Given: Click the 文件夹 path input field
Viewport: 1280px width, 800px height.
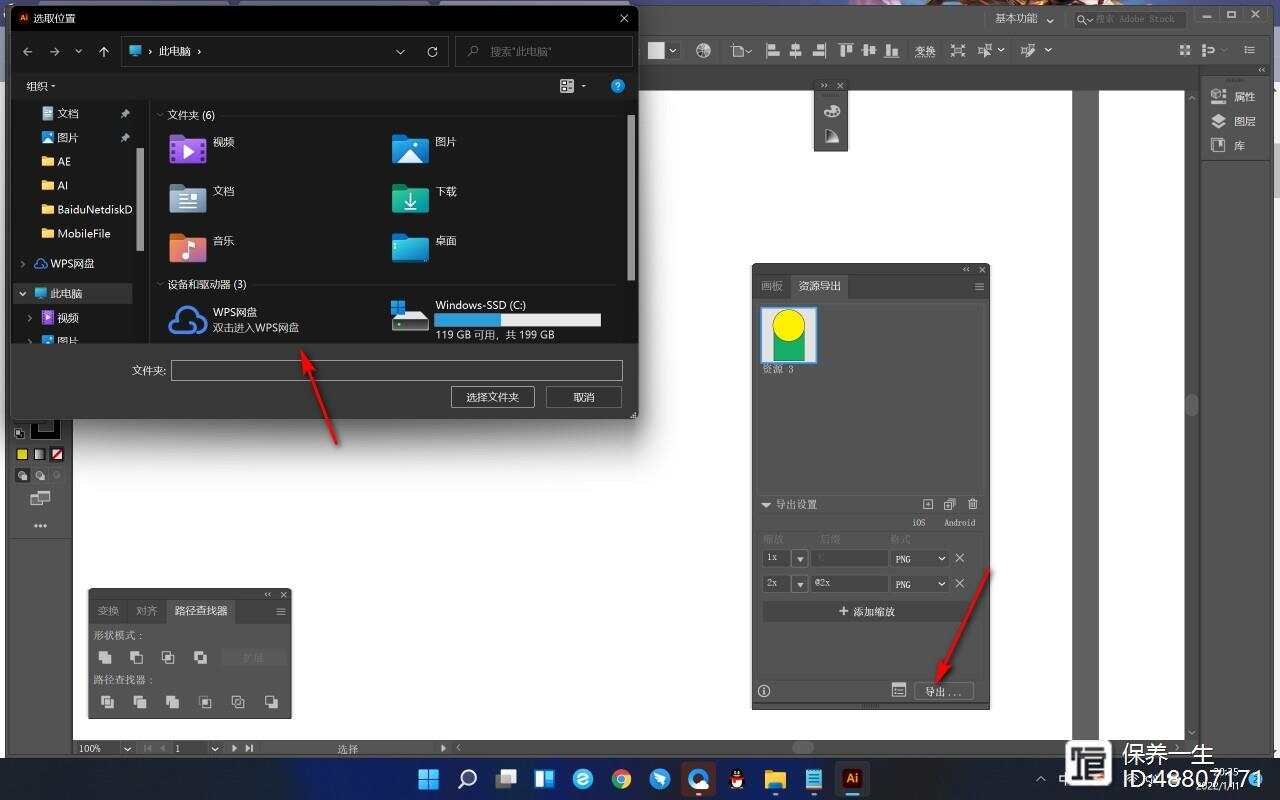Looking at the screenshot, I should (x=397, y=370).
